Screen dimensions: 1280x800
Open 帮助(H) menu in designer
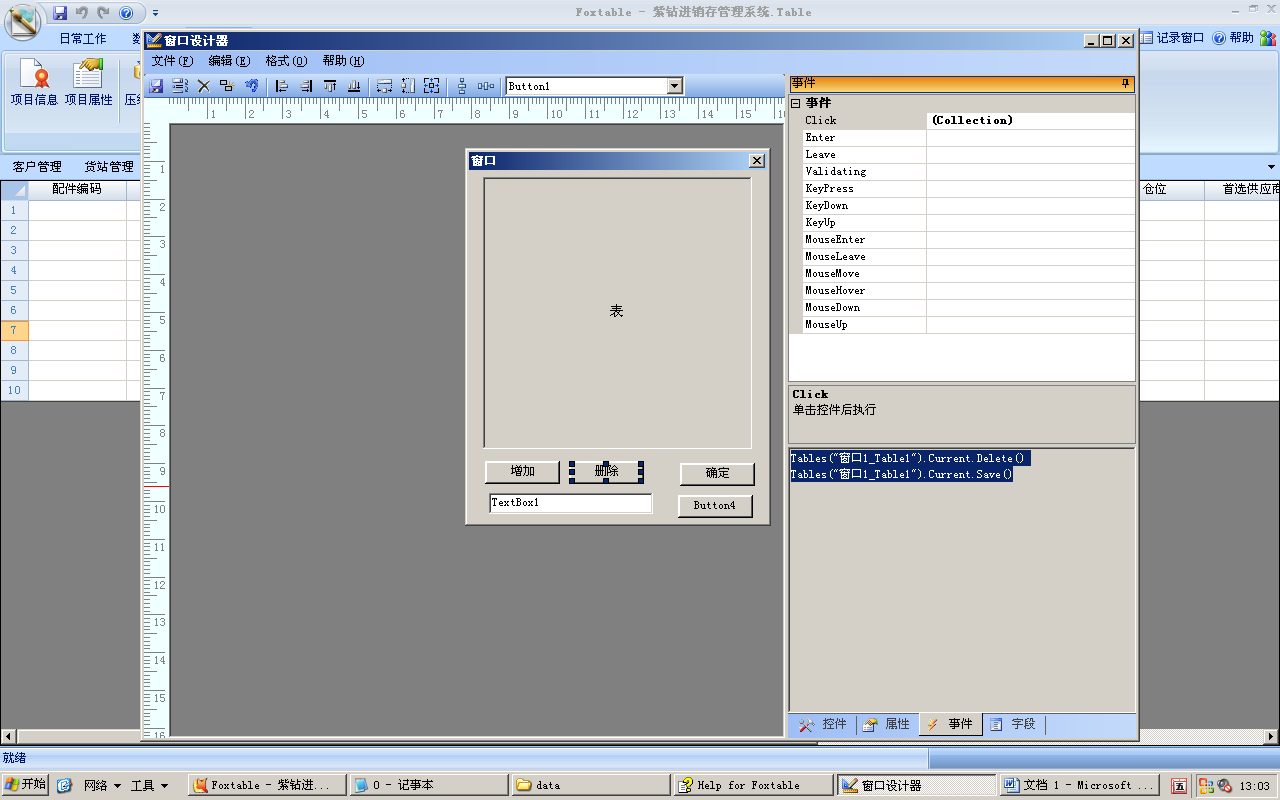[343, 61]
